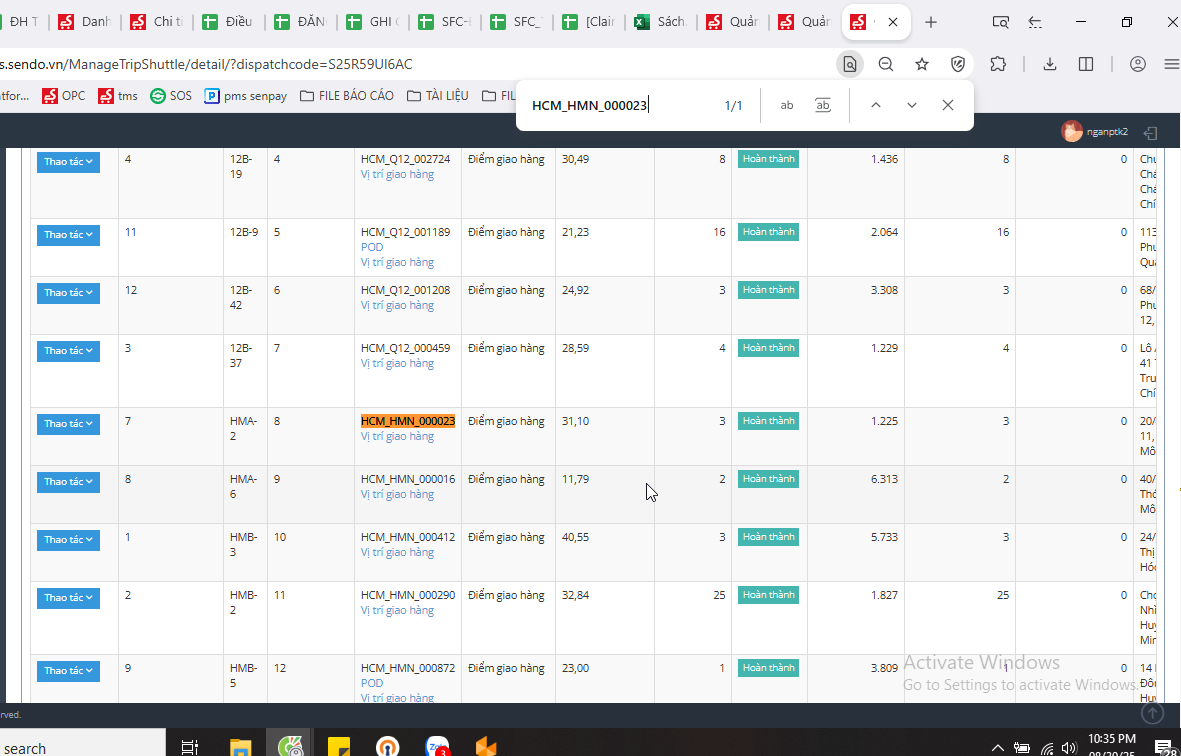The height and width of the screenshot is (756, 1181).
Task: Switch to the GHI spreadsheet tab
Action: pyautogui.click(x=374, y=22)
